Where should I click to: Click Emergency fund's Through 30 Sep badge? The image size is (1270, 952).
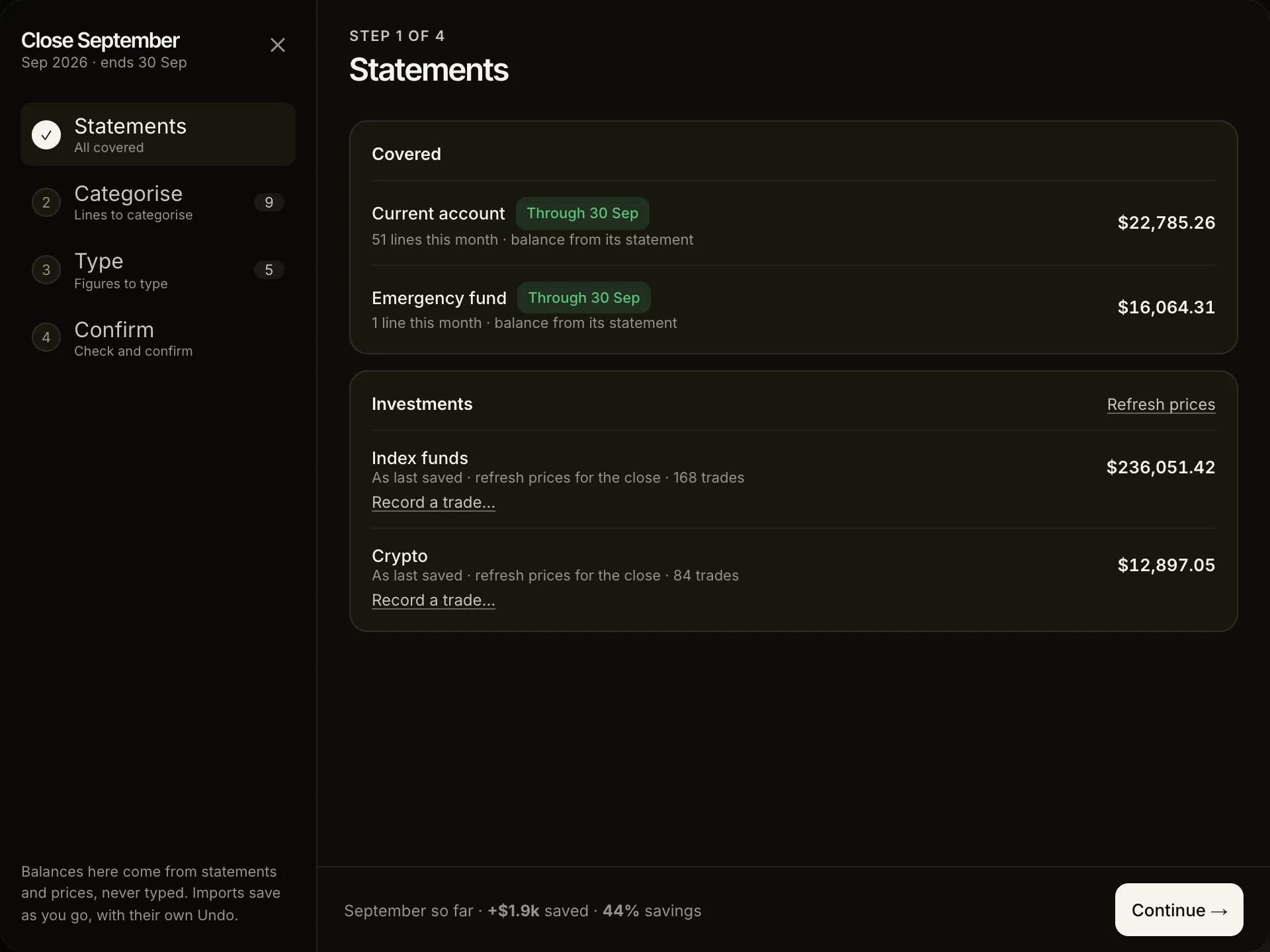(584, 298)
